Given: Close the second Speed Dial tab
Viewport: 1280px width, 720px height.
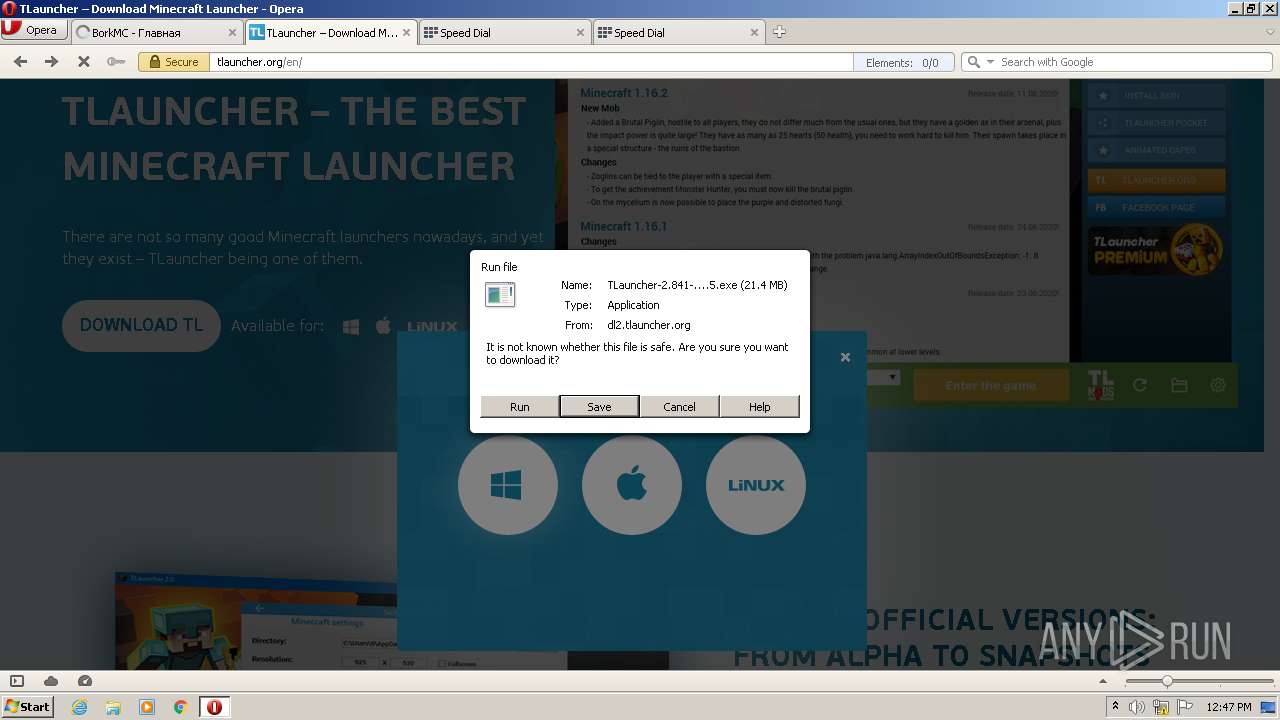Looking at the screenshot, I should (754, 33).
